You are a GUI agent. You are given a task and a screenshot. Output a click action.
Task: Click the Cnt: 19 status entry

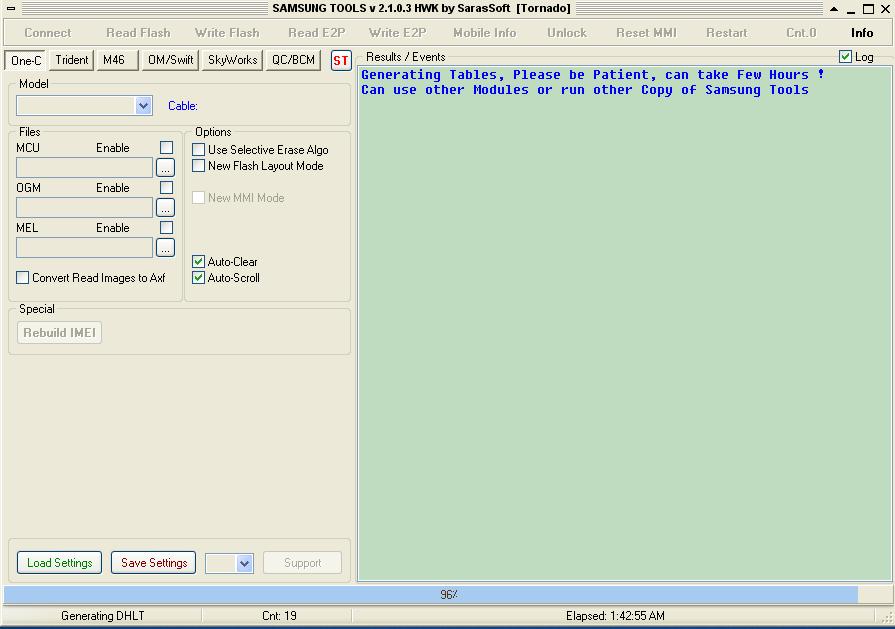[279, 616]
